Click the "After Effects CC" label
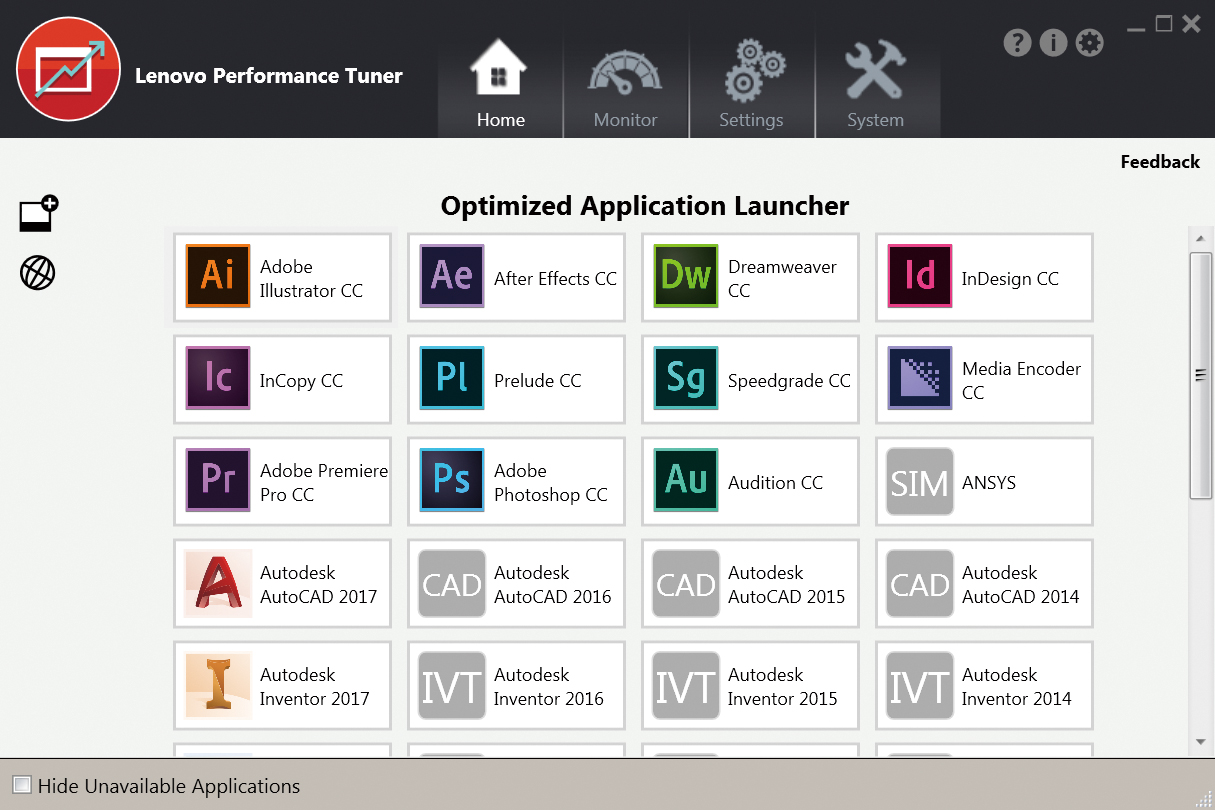Viewport: 1215px width, 810px height. pos(555,279)
